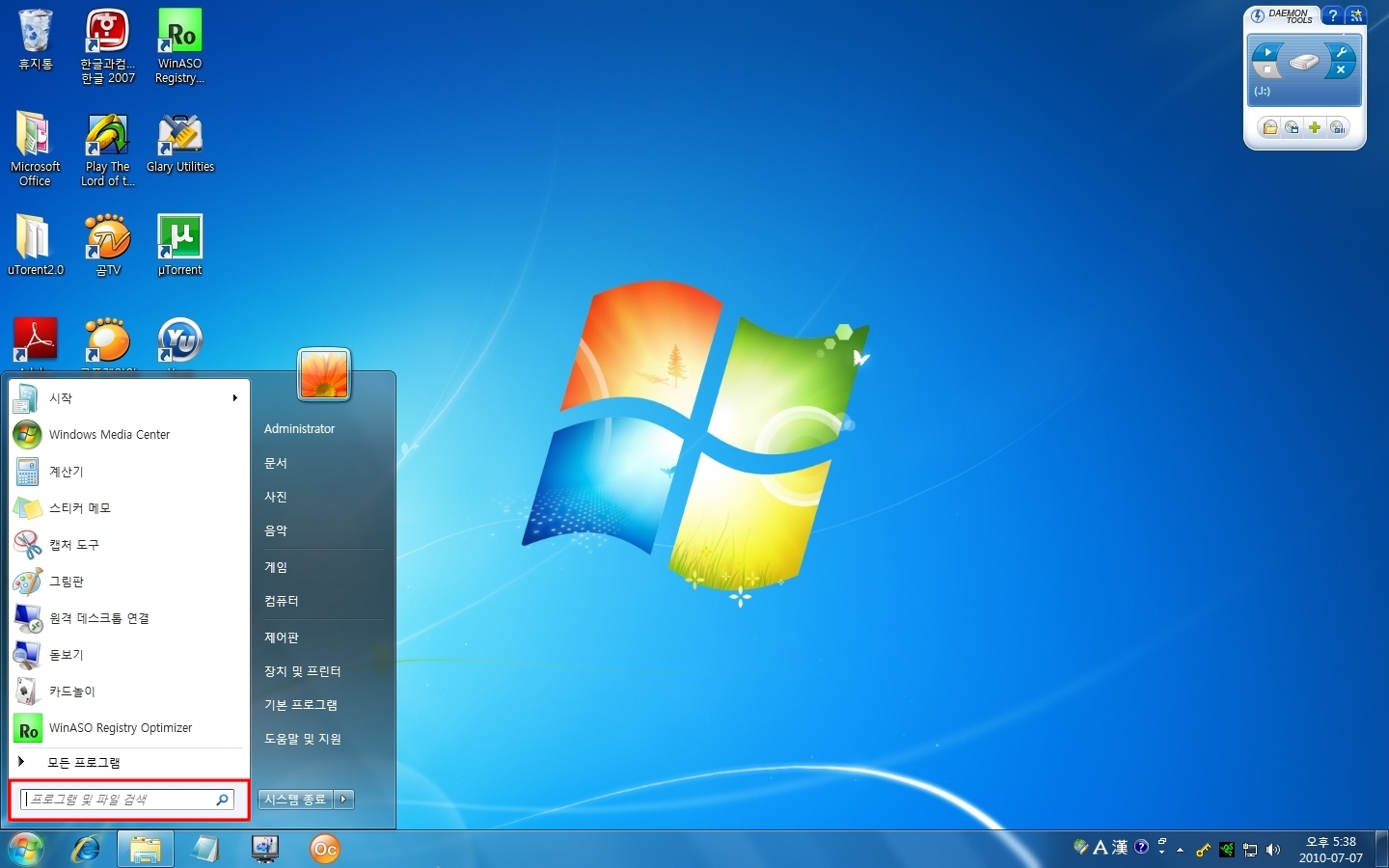The height and width of the screenshot is (868, 1389).
Task: Open 문서 (Documents) in the Start menu
Action: click(x=323, y=463)
